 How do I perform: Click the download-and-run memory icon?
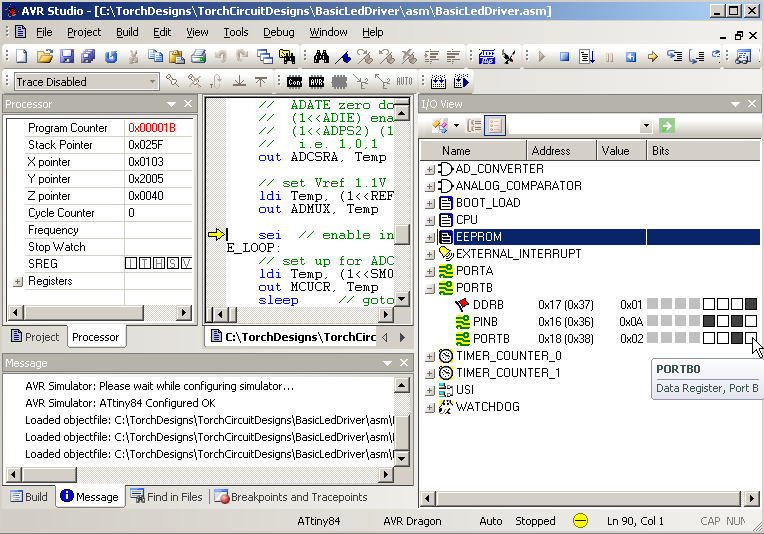coord(461,81)
